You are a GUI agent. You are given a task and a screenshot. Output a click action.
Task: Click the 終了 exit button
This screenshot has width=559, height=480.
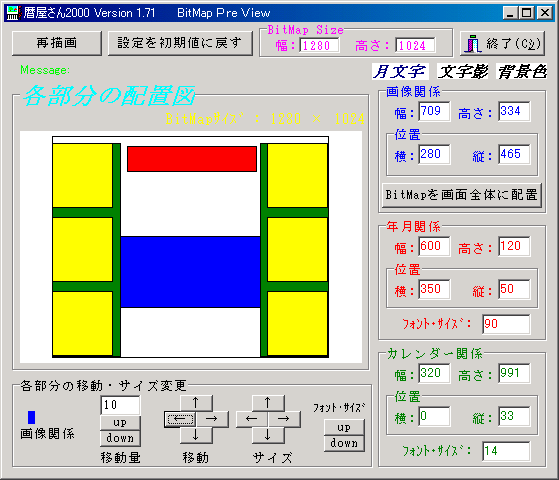tap(502, 44)
